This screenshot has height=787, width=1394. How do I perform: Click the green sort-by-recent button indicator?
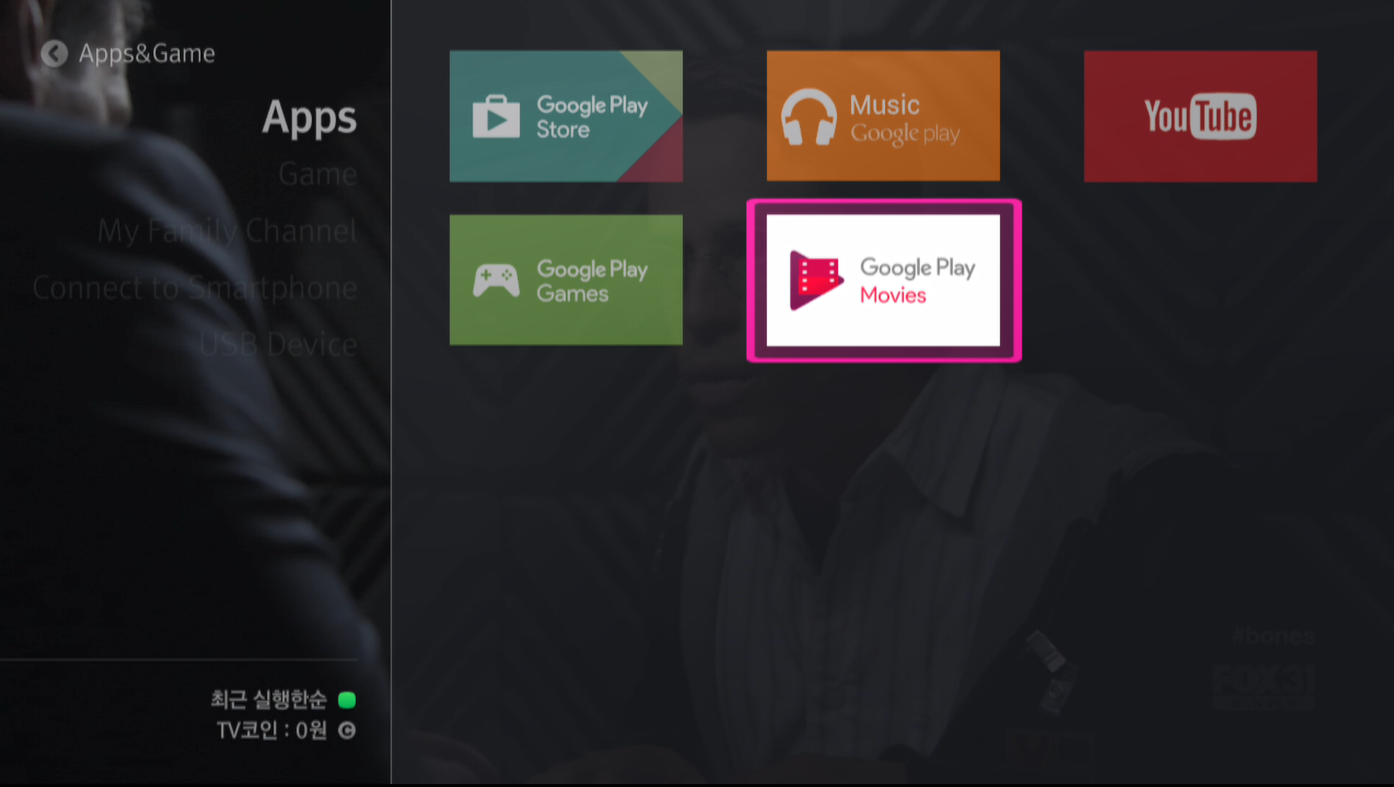[347, 700]
